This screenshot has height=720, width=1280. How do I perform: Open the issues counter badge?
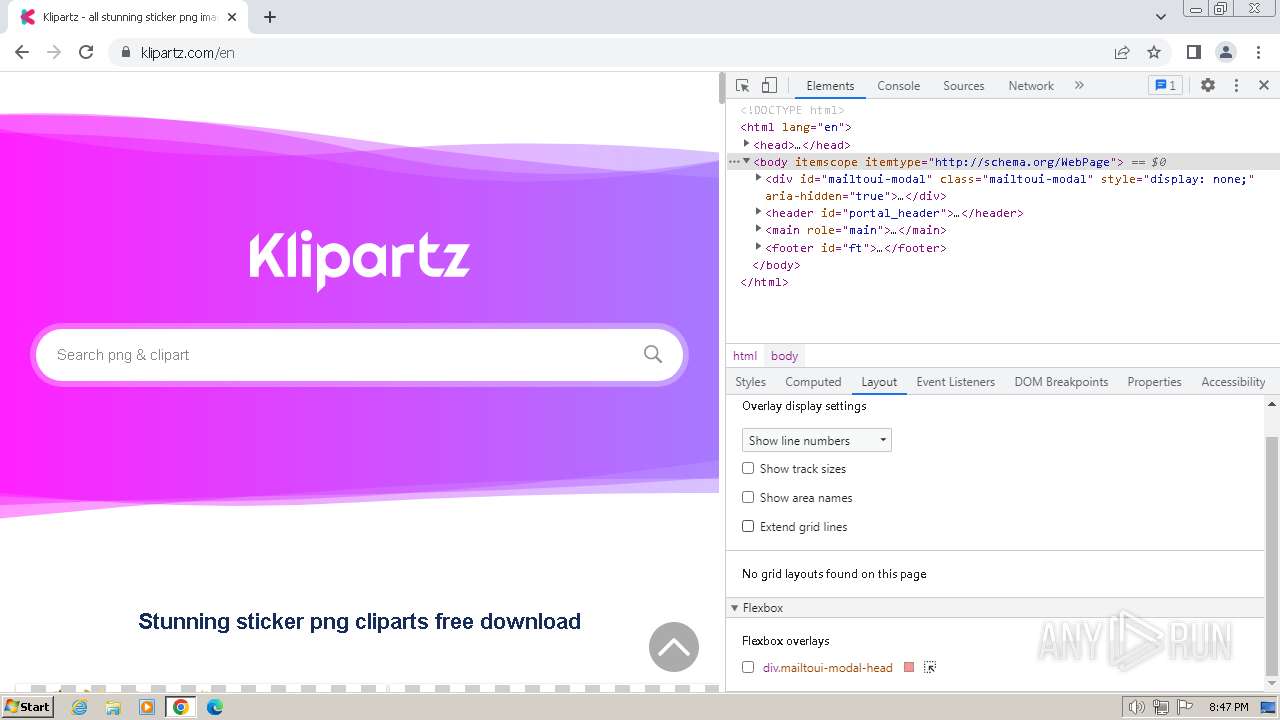point(1166,86)
